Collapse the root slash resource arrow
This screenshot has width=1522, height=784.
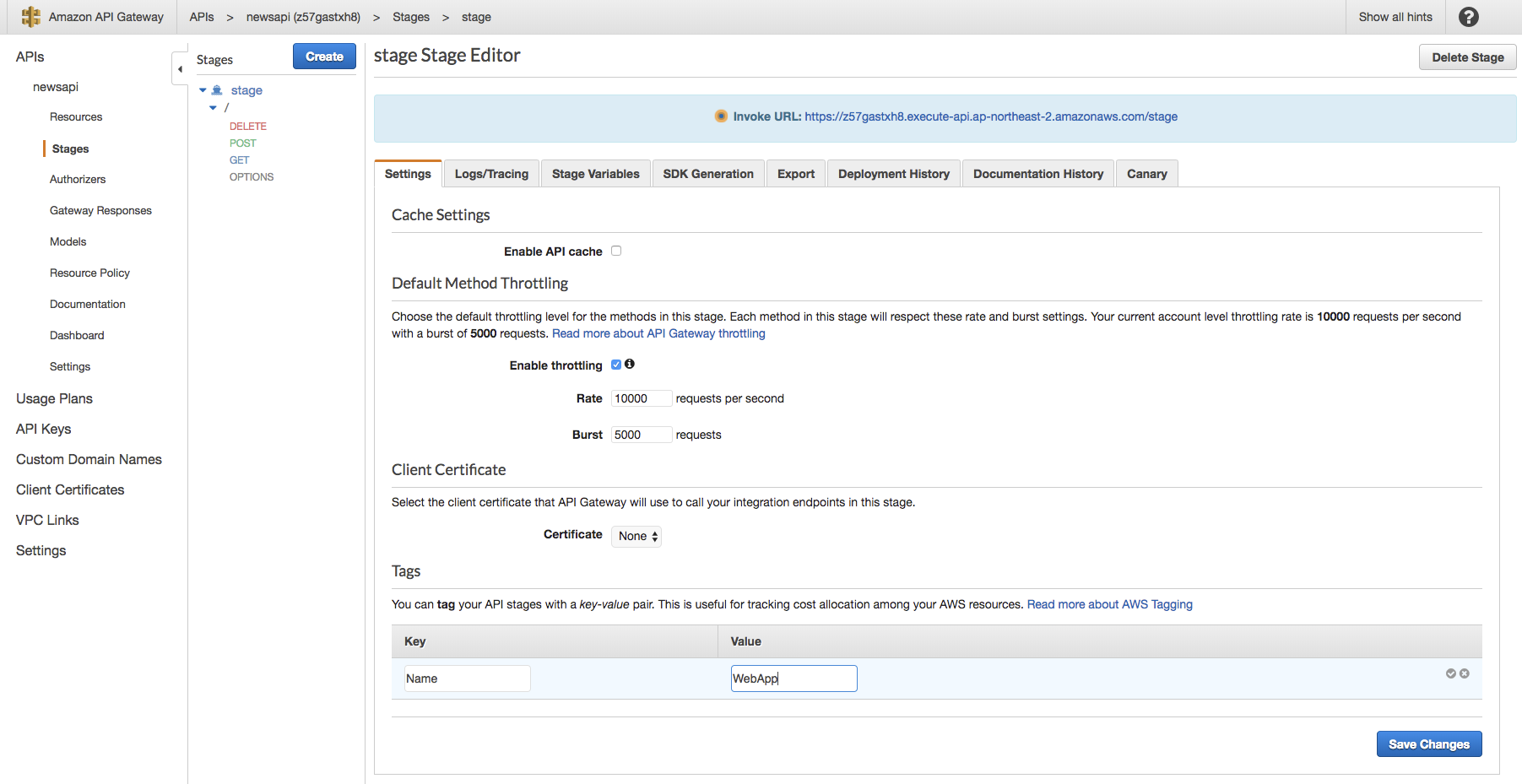pos(213,108)
